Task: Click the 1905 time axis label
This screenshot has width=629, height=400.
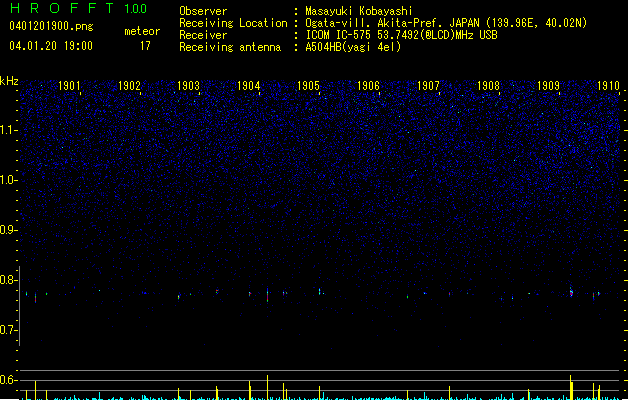Action: (308, 86)
